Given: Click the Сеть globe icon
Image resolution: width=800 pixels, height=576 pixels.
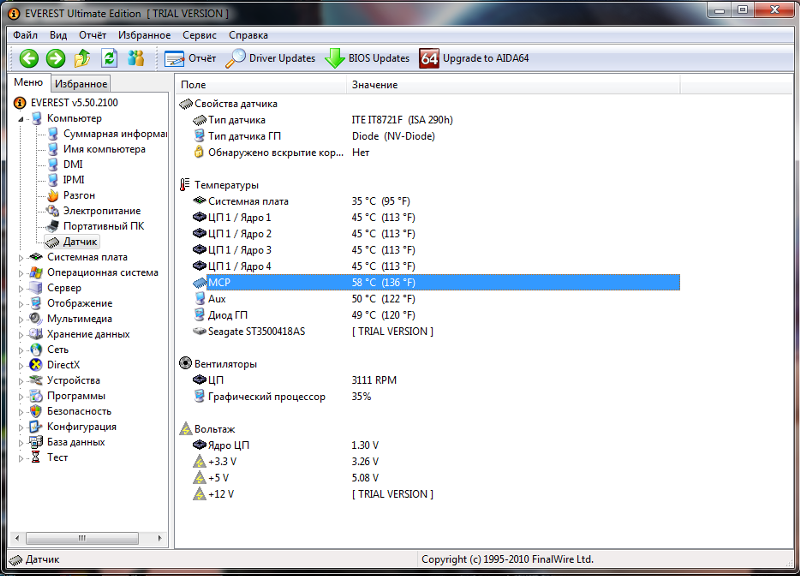Looking at the screenshot, I should (36, 349).
